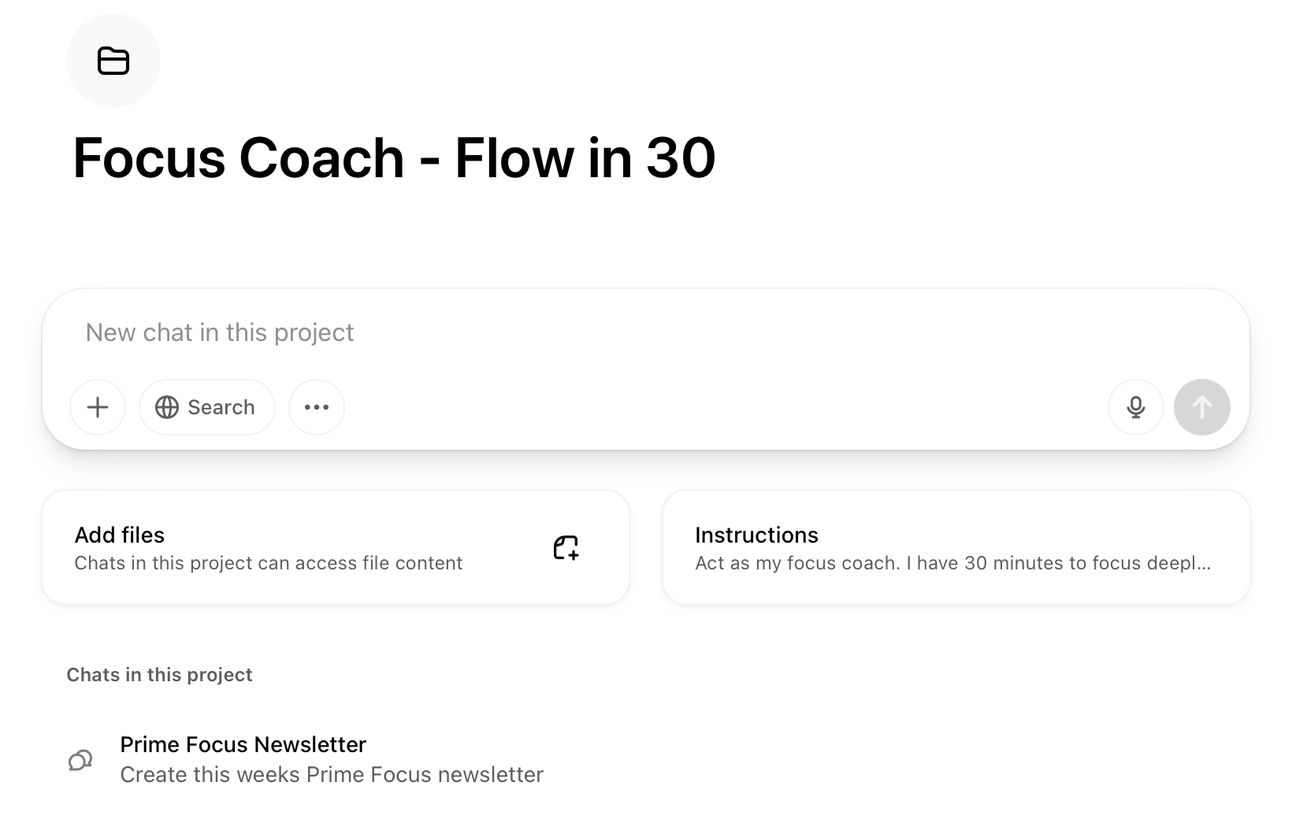
Task: Click the Chats in this project heading
Action: [159, 675]
